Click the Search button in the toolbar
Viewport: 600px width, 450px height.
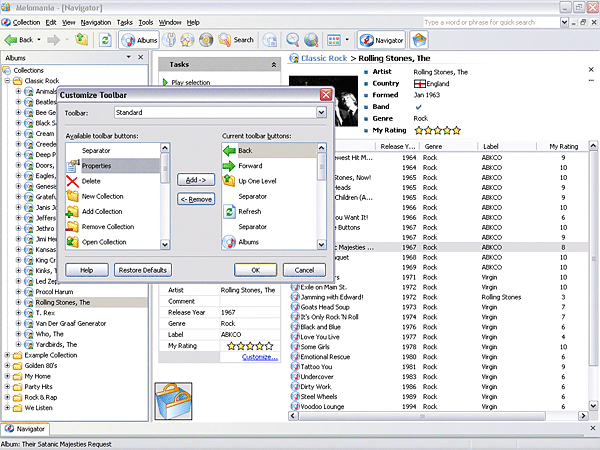point(236,40)
